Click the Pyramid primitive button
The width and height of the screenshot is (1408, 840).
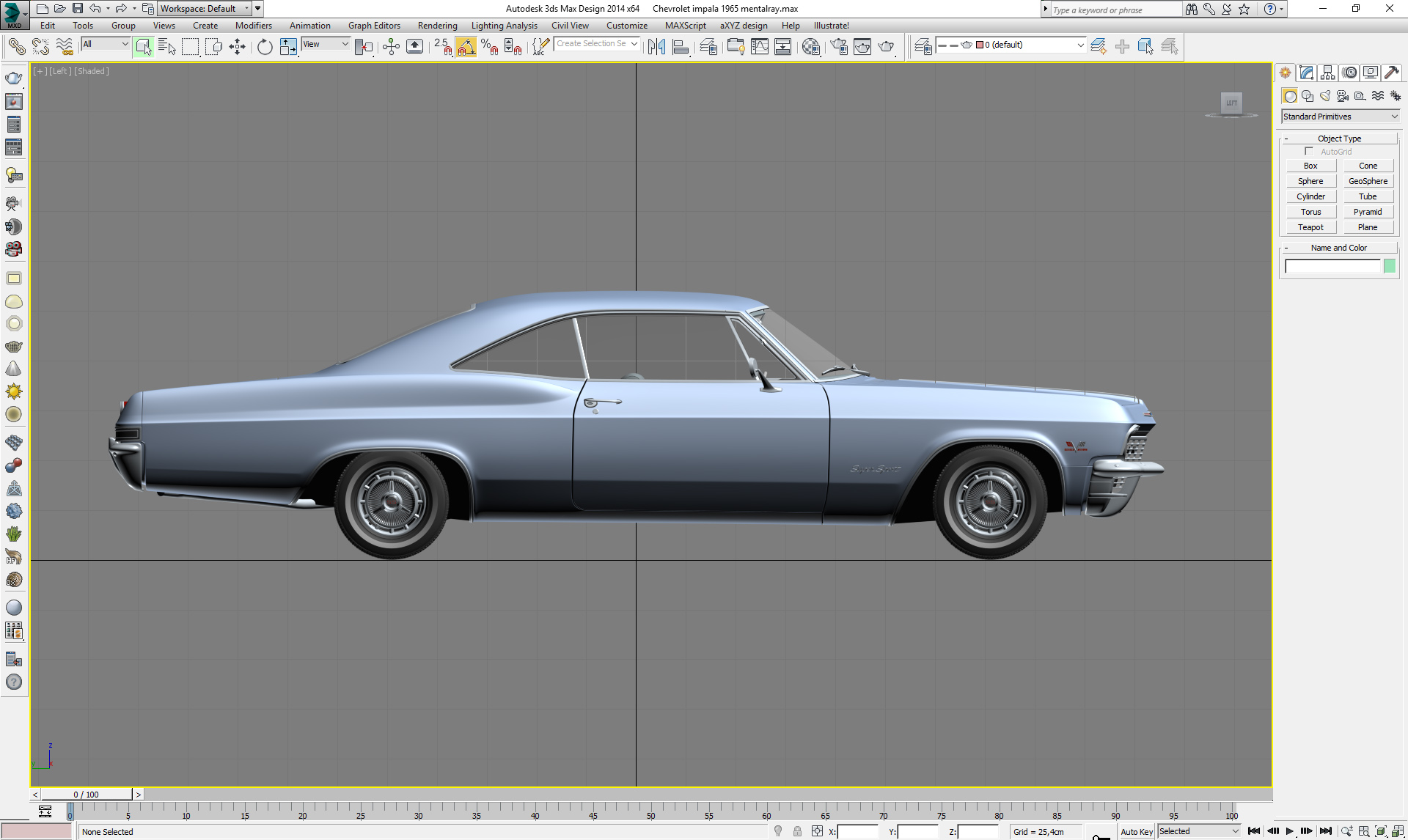[x=1368, y=212]
